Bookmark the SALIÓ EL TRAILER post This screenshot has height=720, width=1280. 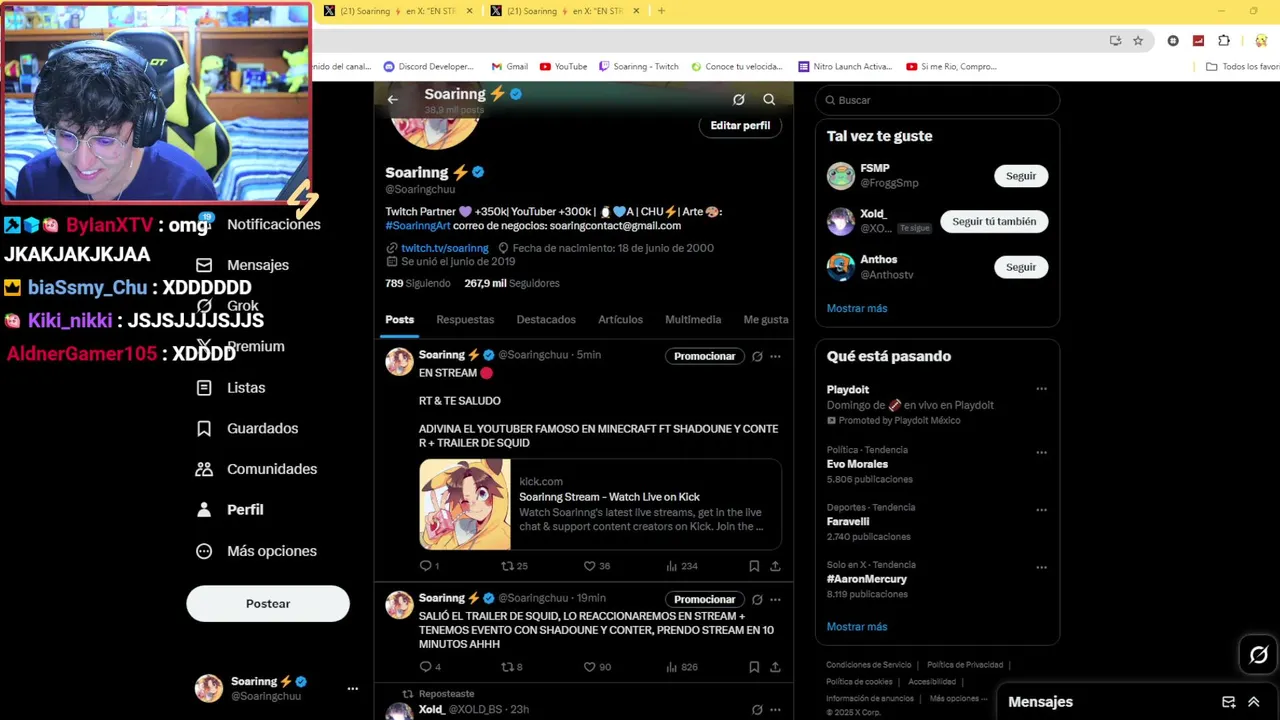754,667
